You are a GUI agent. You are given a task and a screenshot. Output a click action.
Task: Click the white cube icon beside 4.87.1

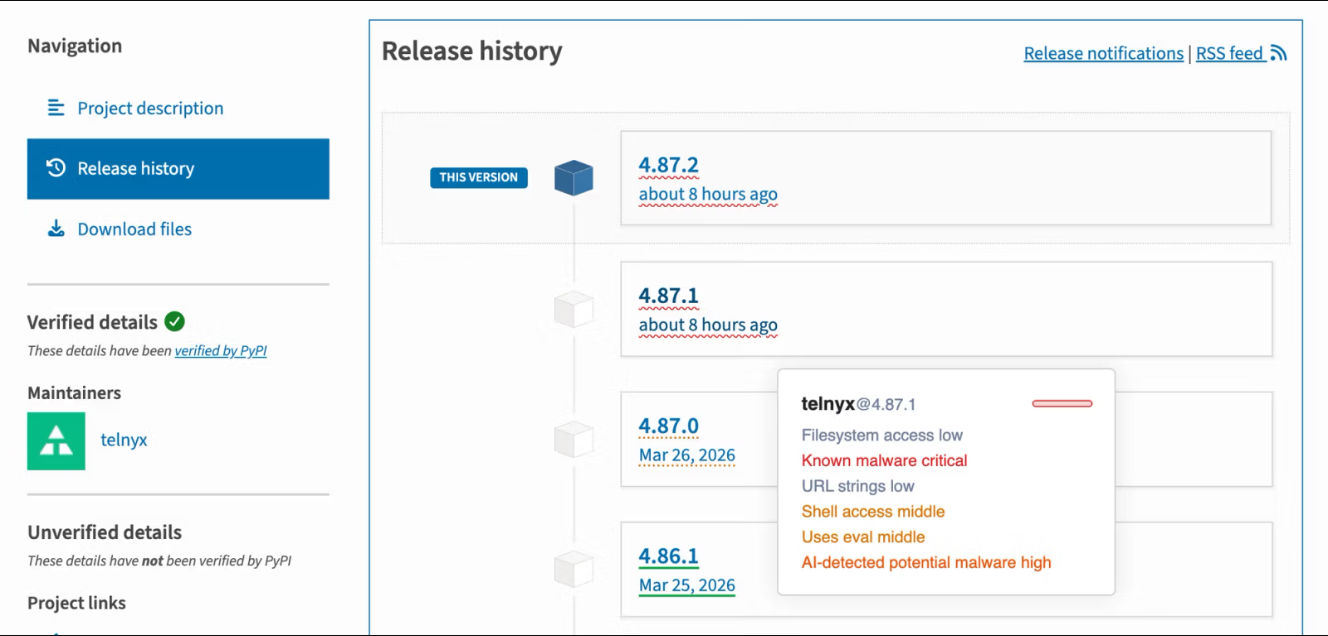coord(574,309)
